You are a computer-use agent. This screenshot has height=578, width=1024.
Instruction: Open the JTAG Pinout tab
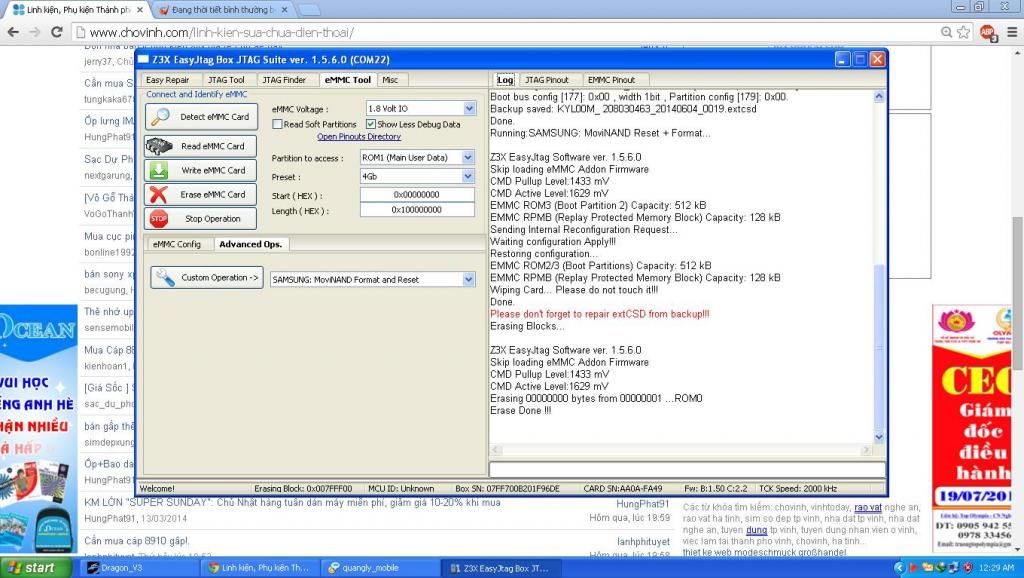(x=547, y=80)
